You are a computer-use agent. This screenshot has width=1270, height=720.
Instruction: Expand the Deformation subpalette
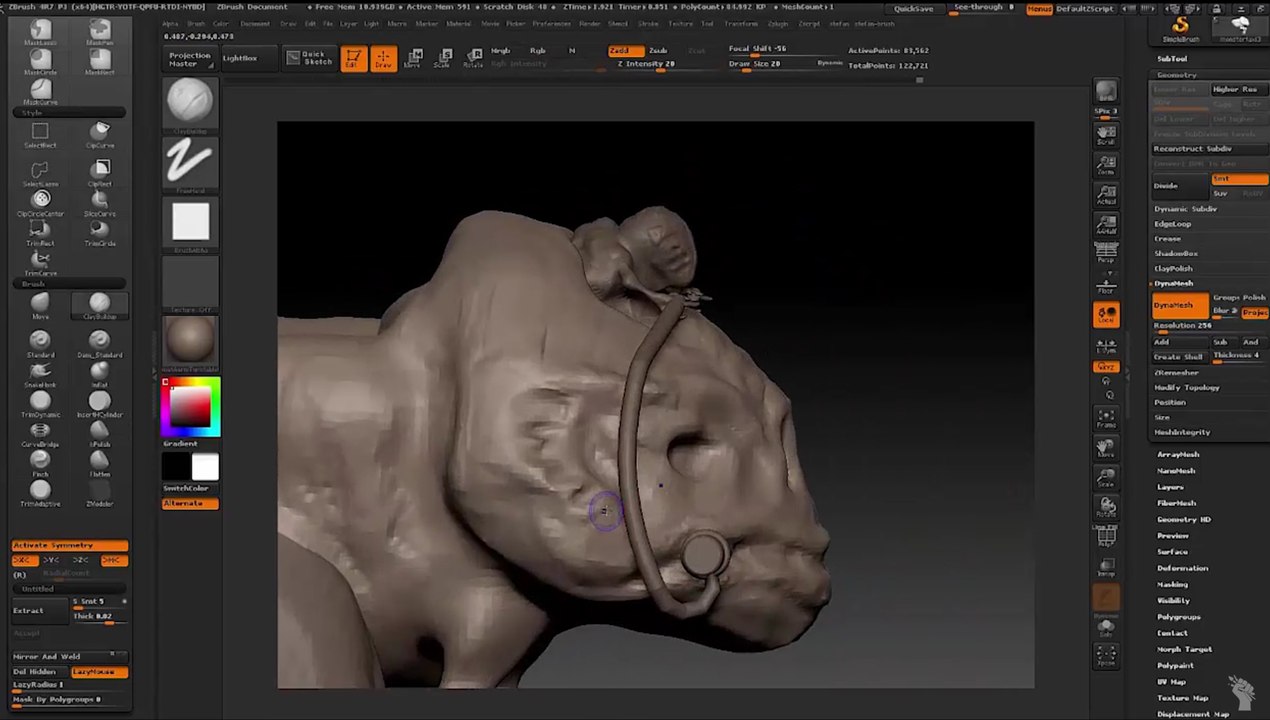point(1183,568)
